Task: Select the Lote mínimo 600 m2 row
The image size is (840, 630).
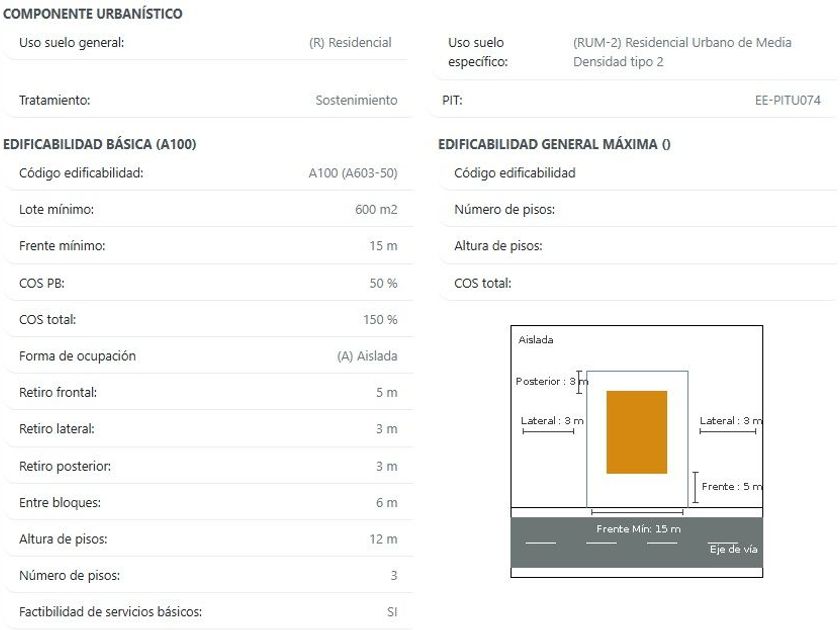Action: (208, 209)
